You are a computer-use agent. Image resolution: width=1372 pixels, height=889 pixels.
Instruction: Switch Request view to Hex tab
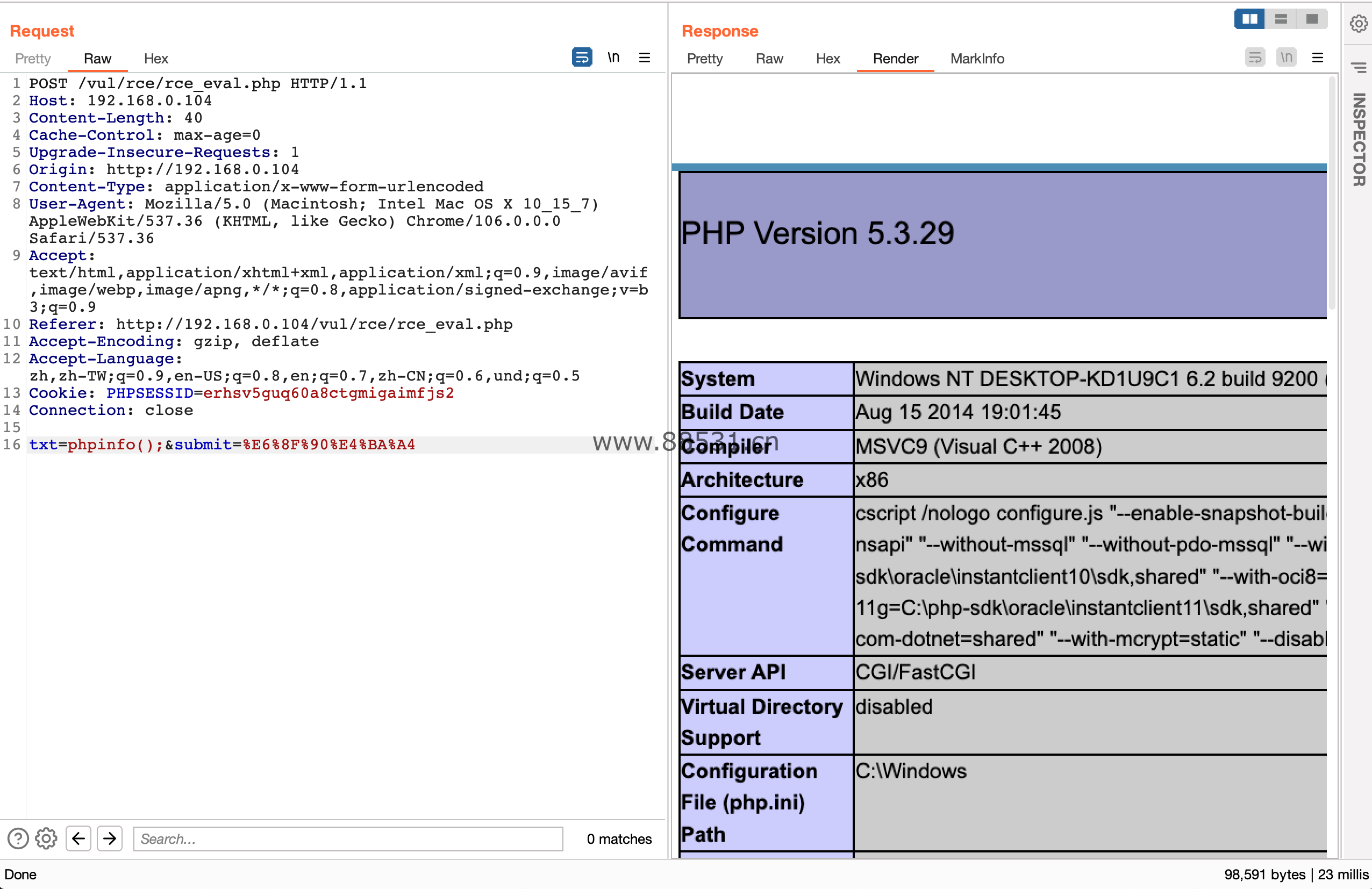coord(156,58)
